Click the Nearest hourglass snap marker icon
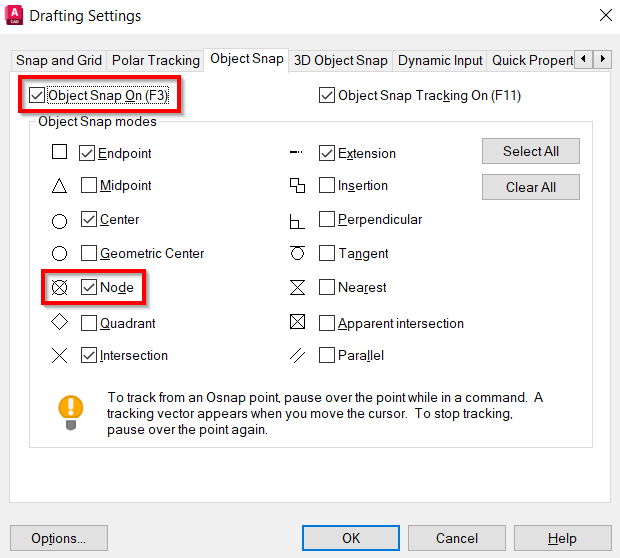Viewport: 620px width, 558px height. click(297, 288)
